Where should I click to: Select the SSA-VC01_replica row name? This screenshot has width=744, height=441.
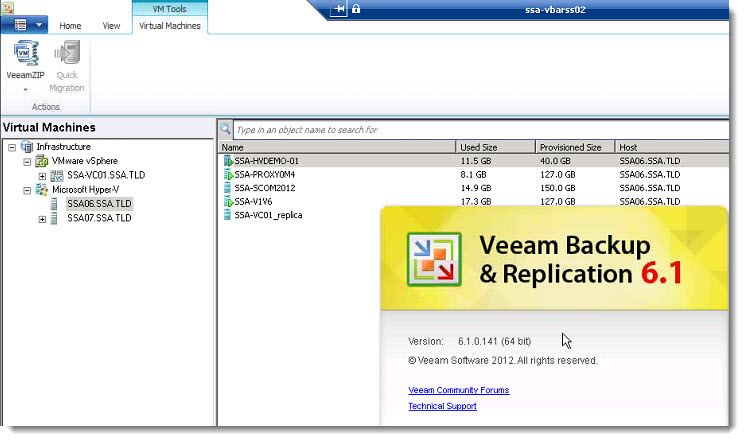(268, 215)
